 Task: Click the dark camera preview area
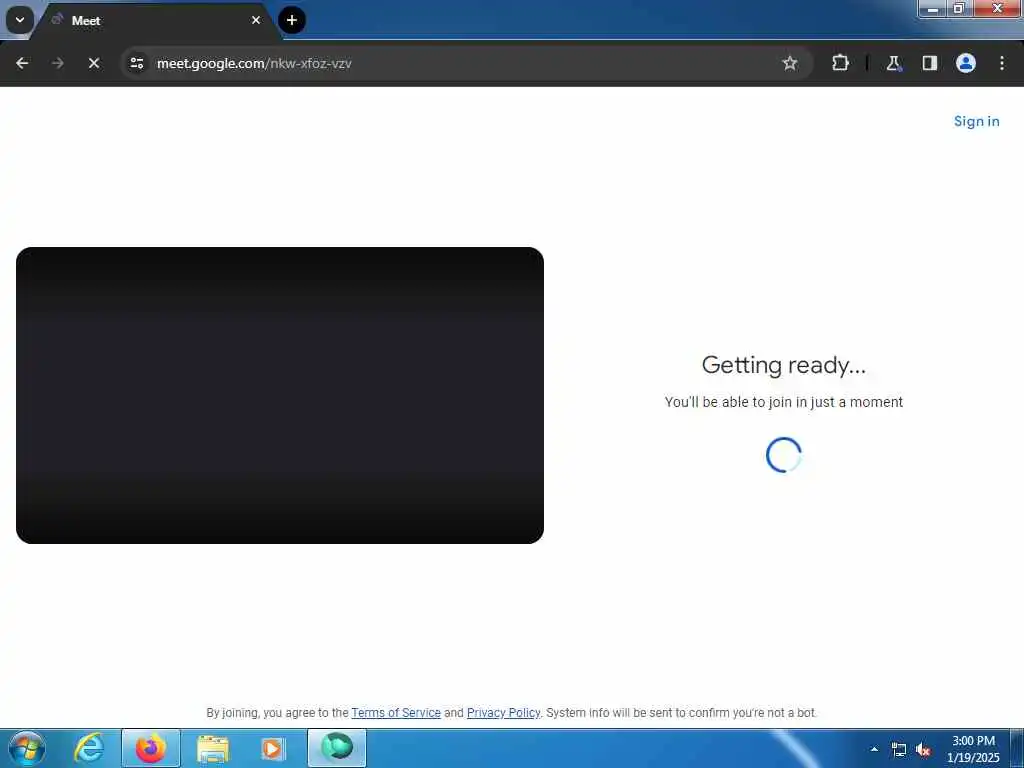click(280, 395)
